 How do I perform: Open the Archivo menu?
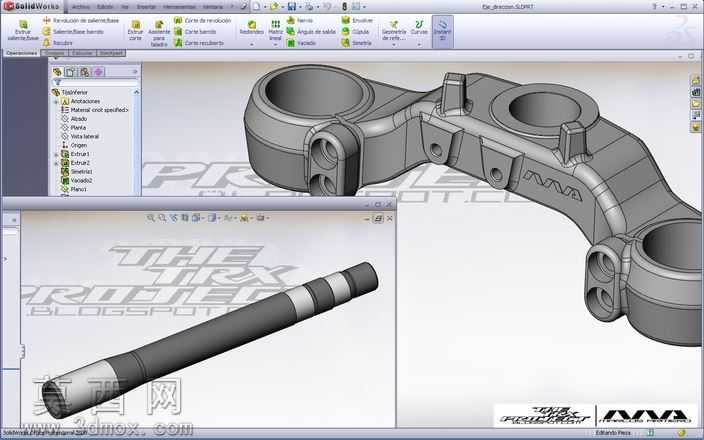coord(81,7)
